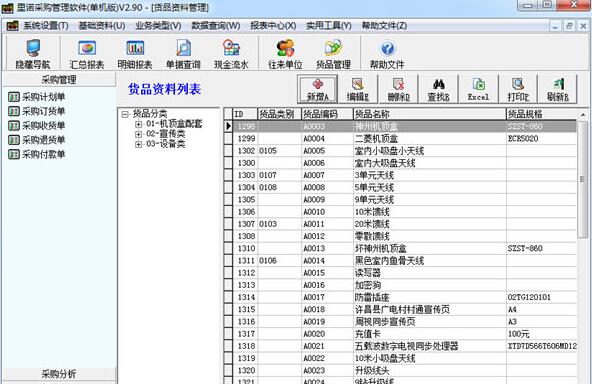Click the 打印P print button
This screenshot has height=384, width=592.
pyautogui.click(x=518, y=89)
